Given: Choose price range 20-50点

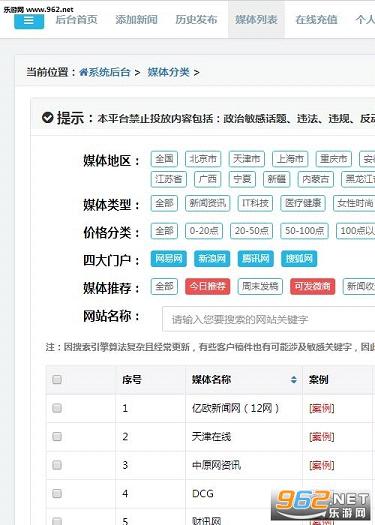Looking at the screenshot, I should click(251, 231).
